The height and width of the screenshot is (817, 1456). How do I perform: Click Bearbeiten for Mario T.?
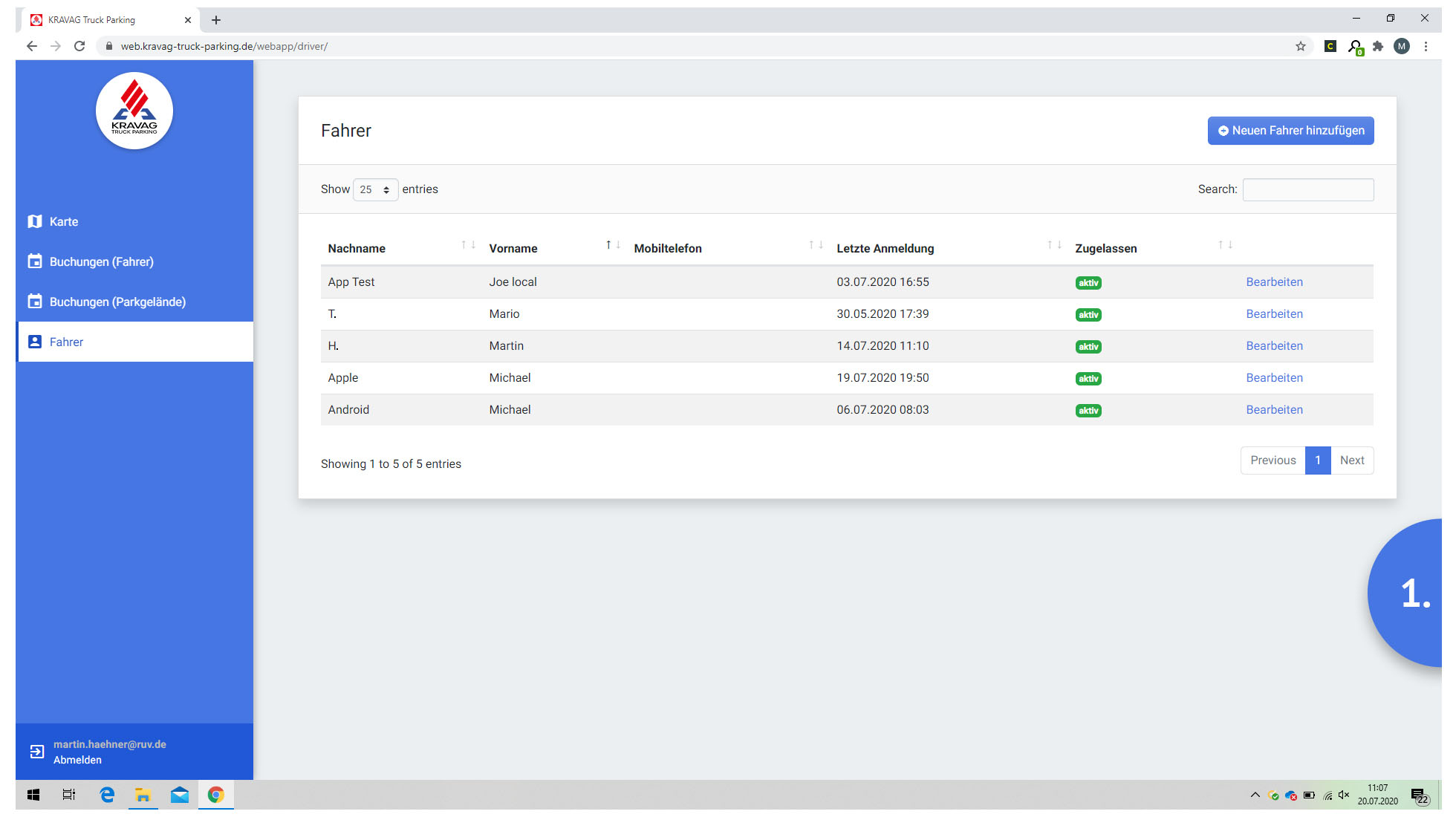1274,314
